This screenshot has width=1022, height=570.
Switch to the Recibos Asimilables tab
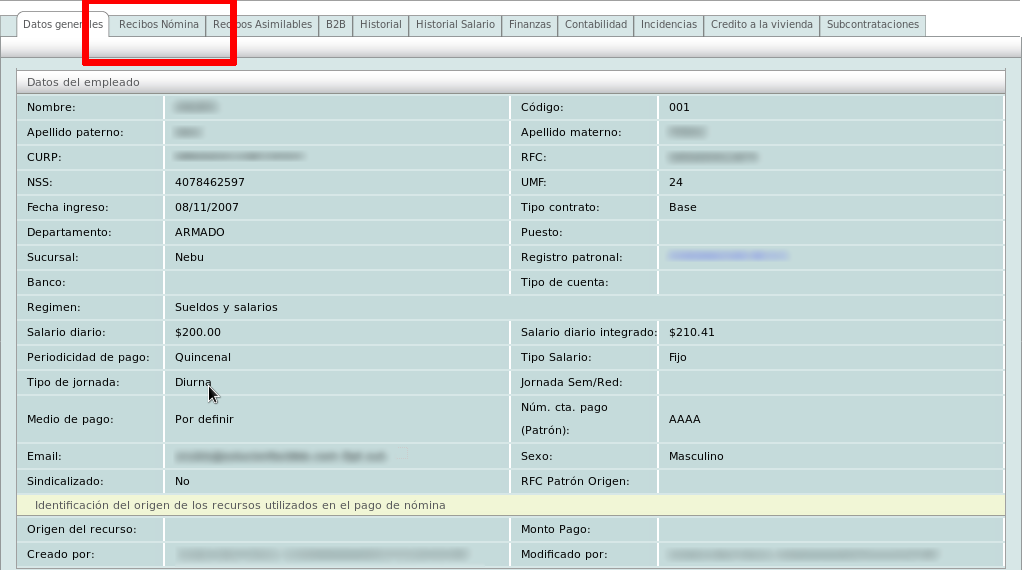click(x=262, y=25)
